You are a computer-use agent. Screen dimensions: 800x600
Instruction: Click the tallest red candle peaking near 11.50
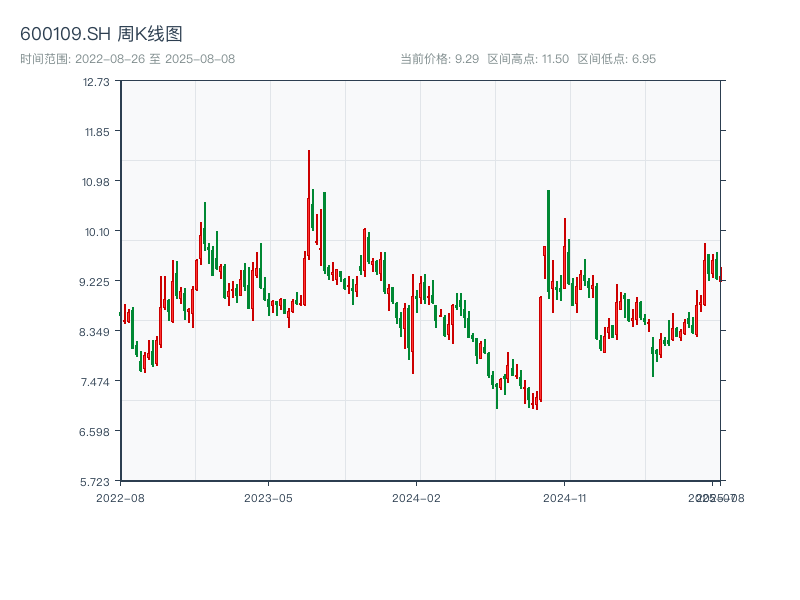[x=309, y=204]
